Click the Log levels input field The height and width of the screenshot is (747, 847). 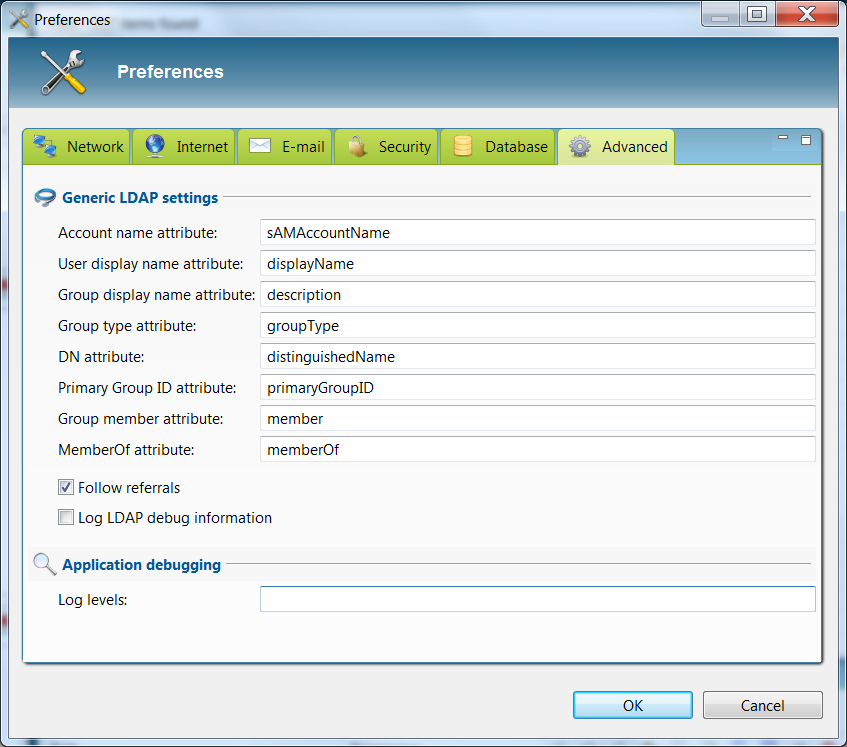coord(537,599)
